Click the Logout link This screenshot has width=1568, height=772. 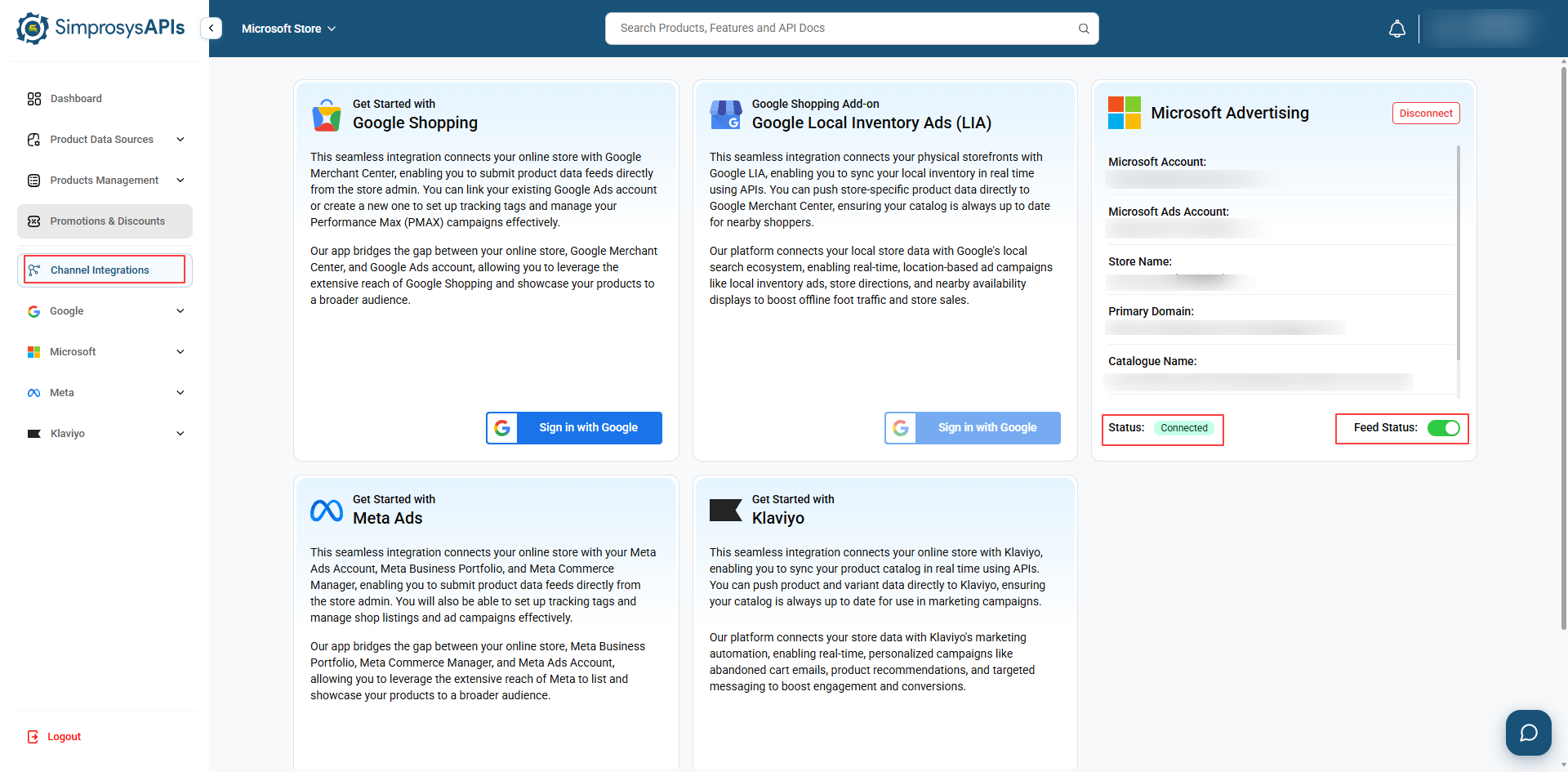tap(64, 737)
